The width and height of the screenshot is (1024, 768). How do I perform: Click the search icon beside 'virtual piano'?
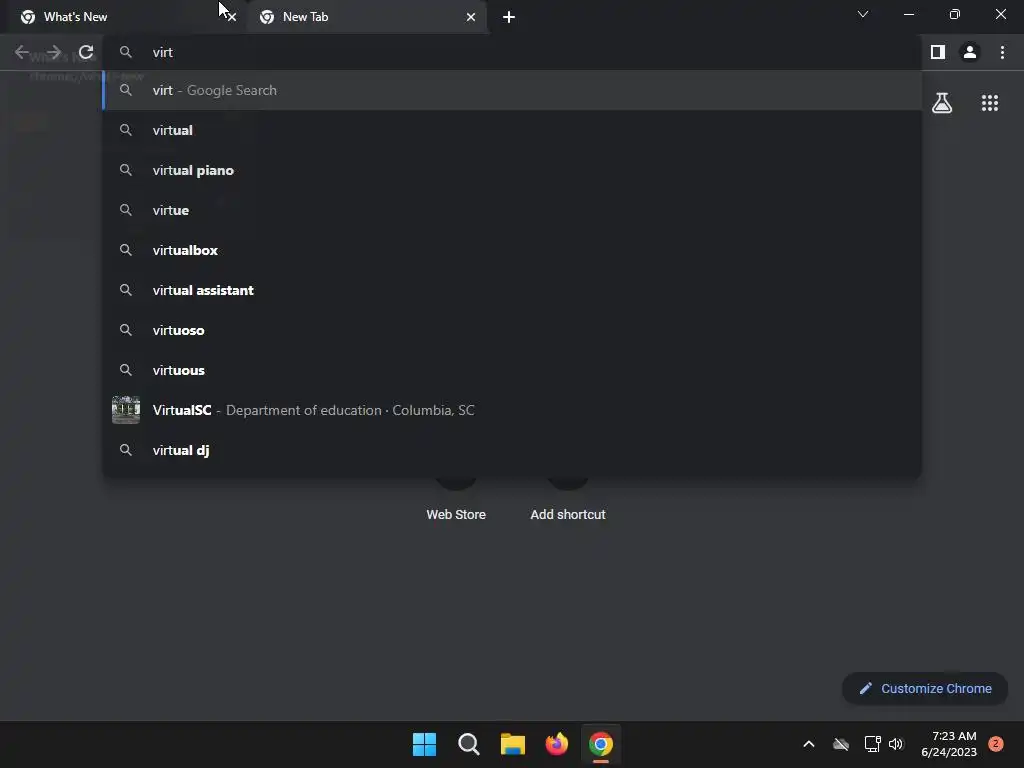click(126, 170)
